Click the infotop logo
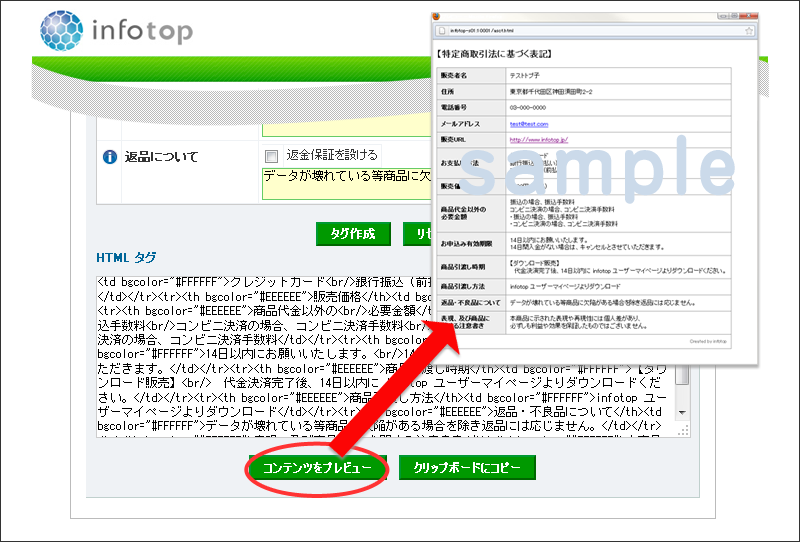The height and width of the screenshot is (542, 800). pyautogui.click(x=116, y=31)
